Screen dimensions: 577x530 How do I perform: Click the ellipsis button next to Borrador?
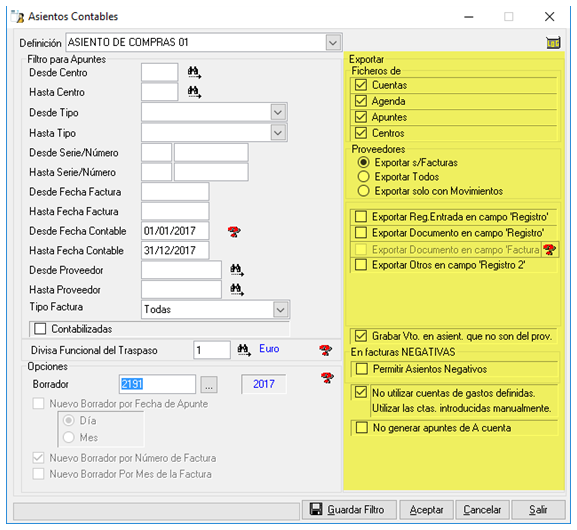click(x=209, y=385)
